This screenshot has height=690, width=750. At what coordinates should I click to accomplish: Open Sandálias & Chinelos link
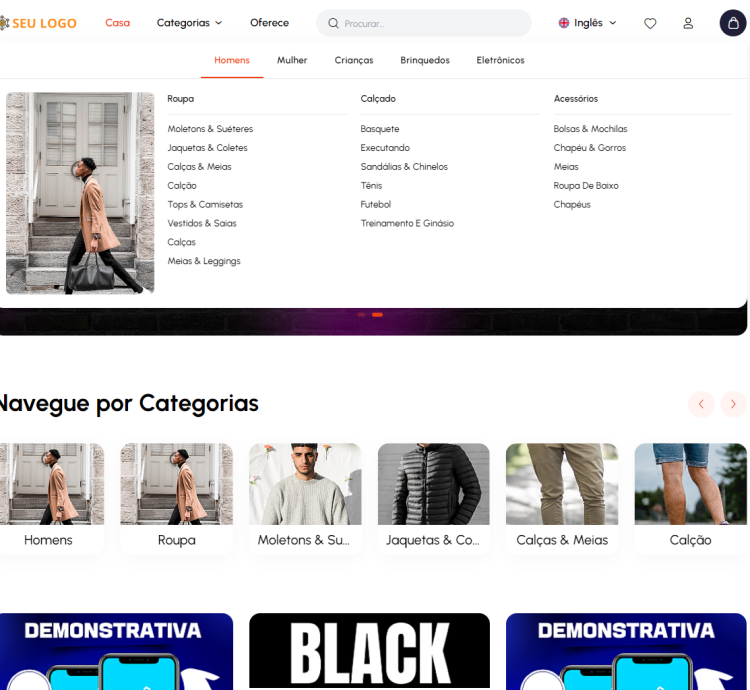[x=404, y=167]
